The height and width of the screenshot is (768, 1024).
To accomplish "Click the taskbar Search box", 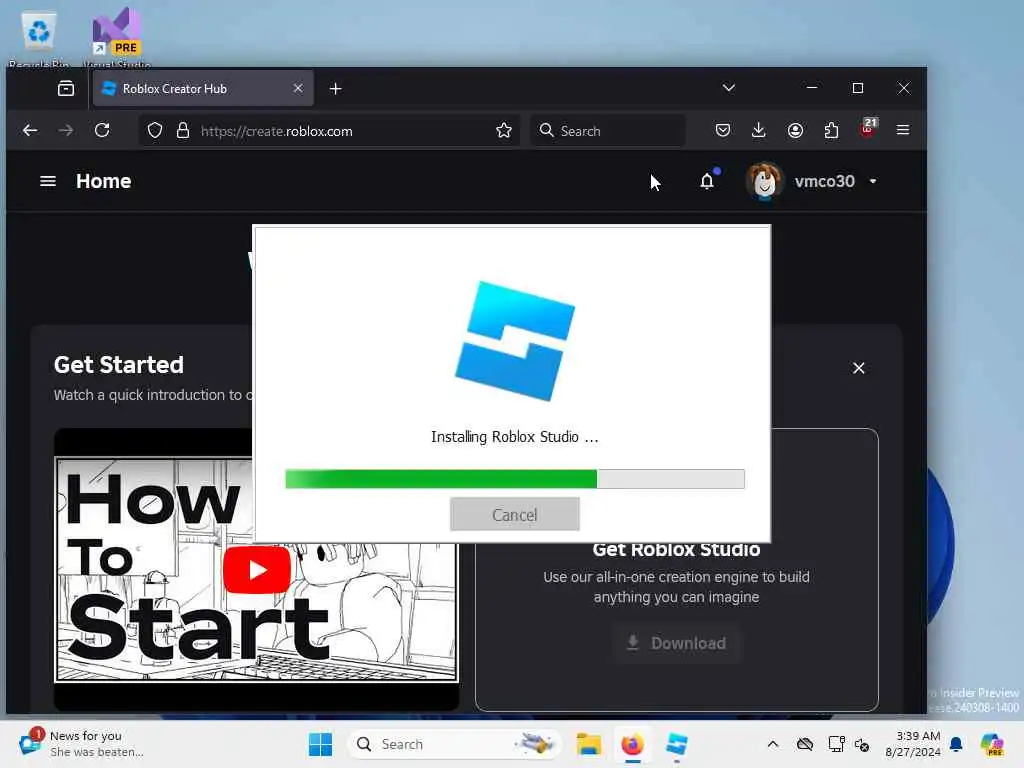I will pyautogui.click(x=455, y=744).
